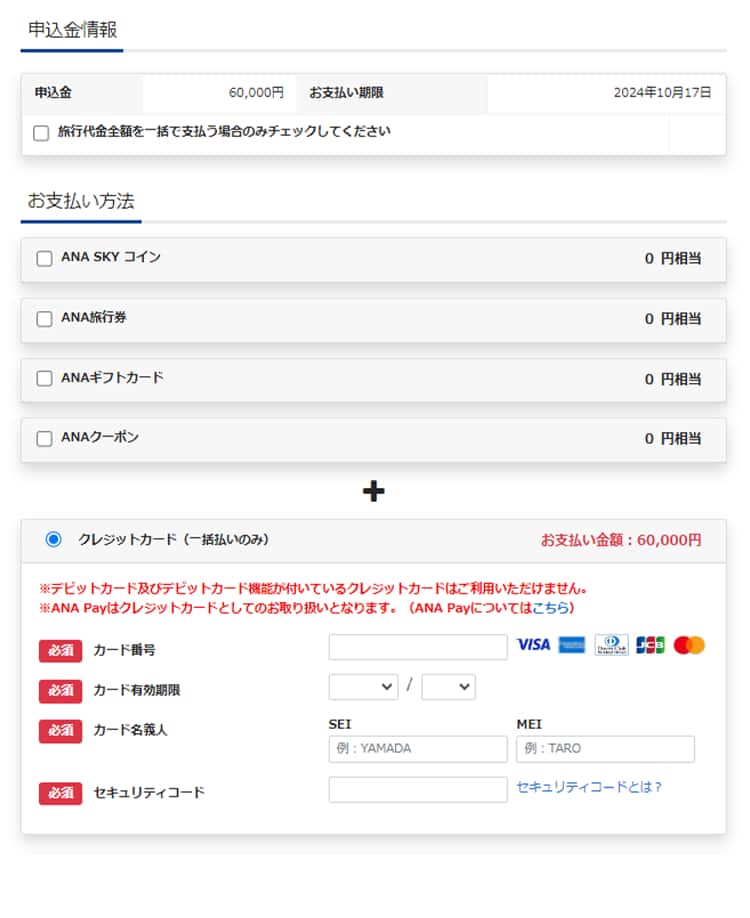The image size is (750, 918).
Task: Tick the ANA旅行券 checkbox
Action: pyautogui.click(x=44, y=319)
